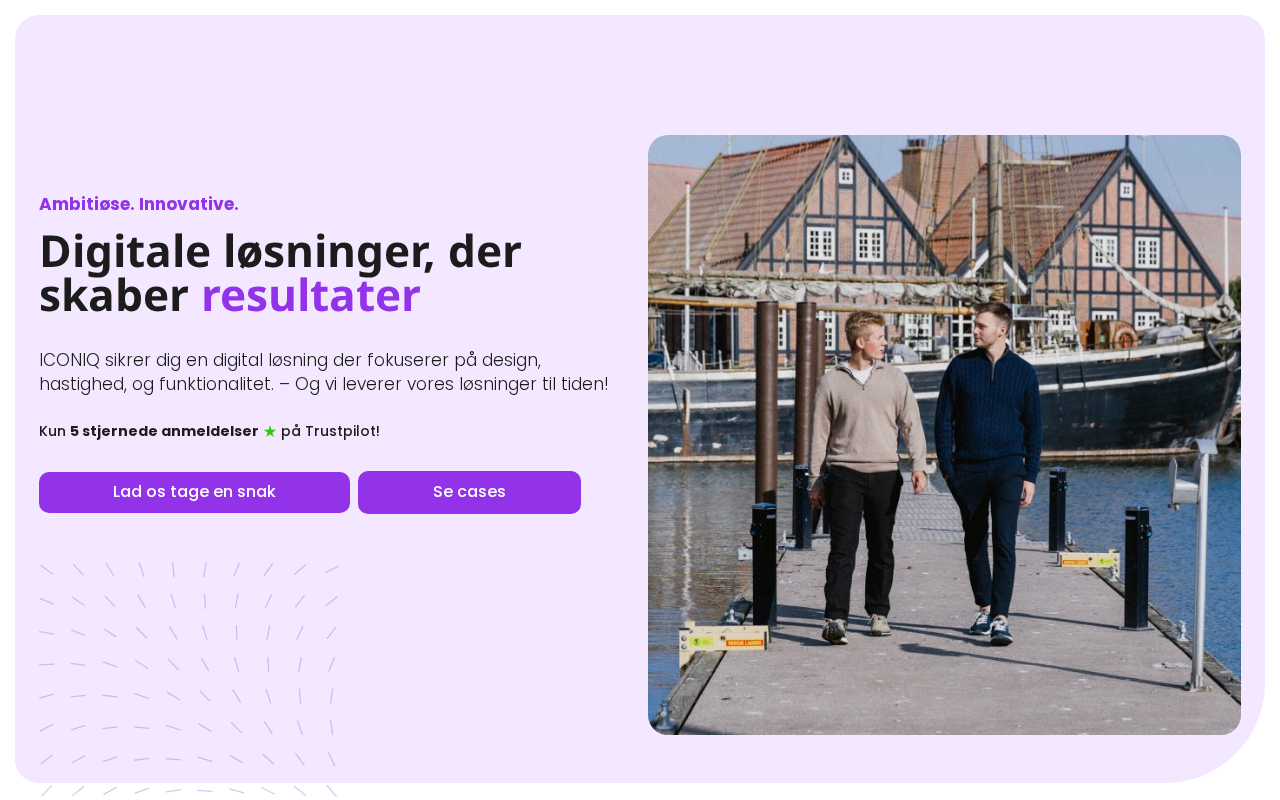
Task: Click the "på Trustpilot!" text
Action: 330,431
